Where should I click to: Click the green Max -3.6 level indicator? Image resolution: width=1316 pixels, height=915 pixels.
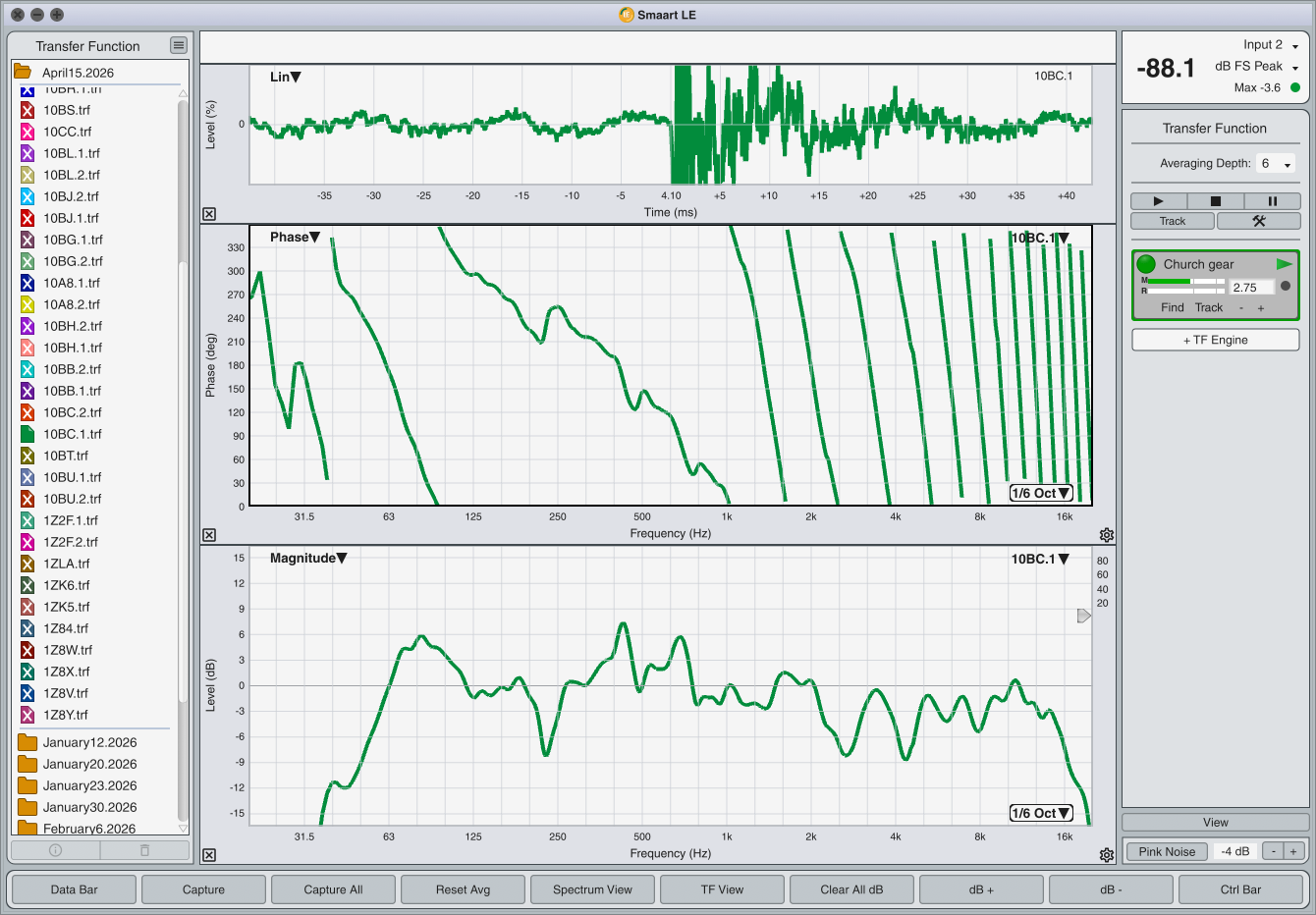[x=1295, y=87]
